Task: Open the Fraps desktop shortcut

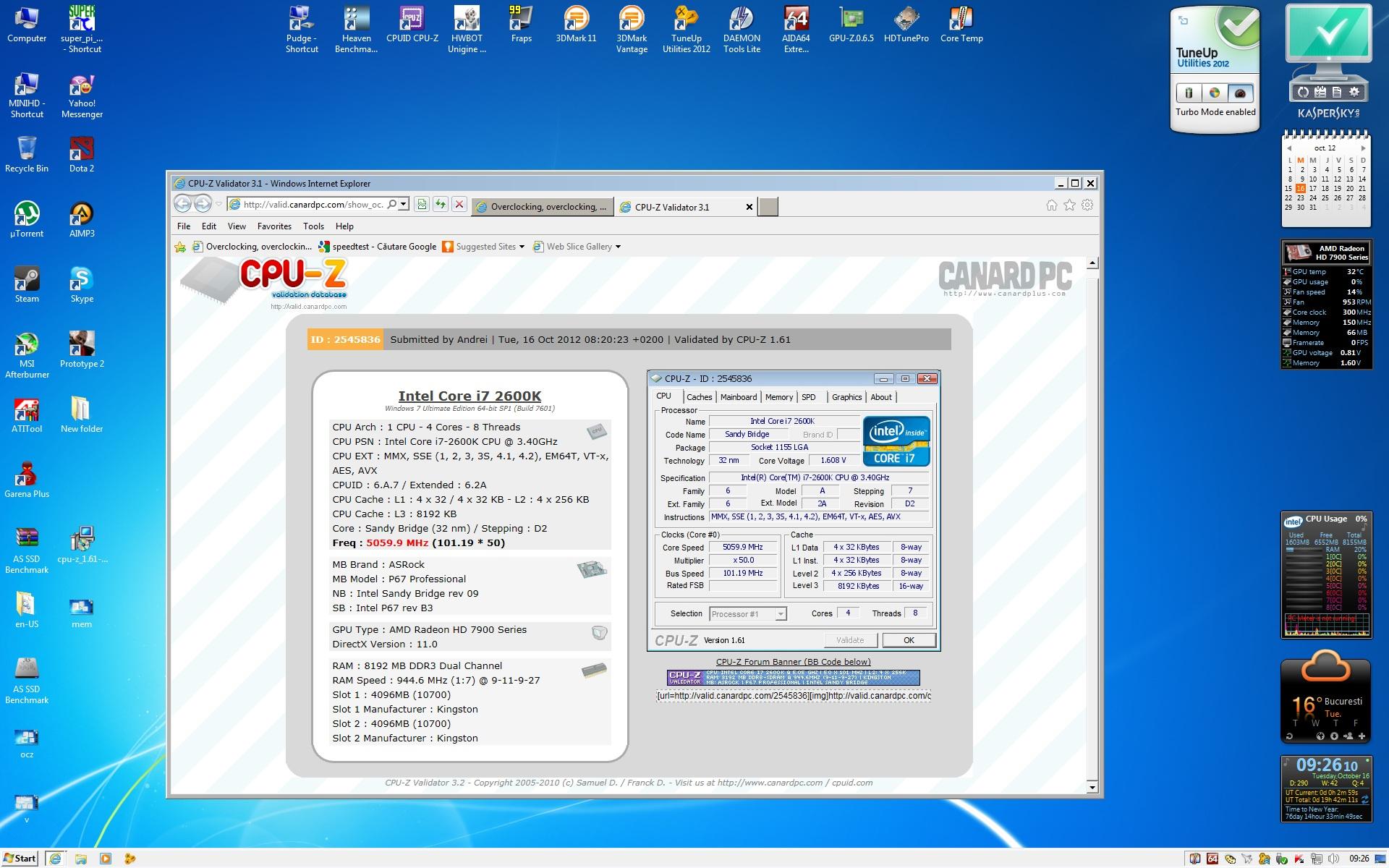Action: pos(521,25)
